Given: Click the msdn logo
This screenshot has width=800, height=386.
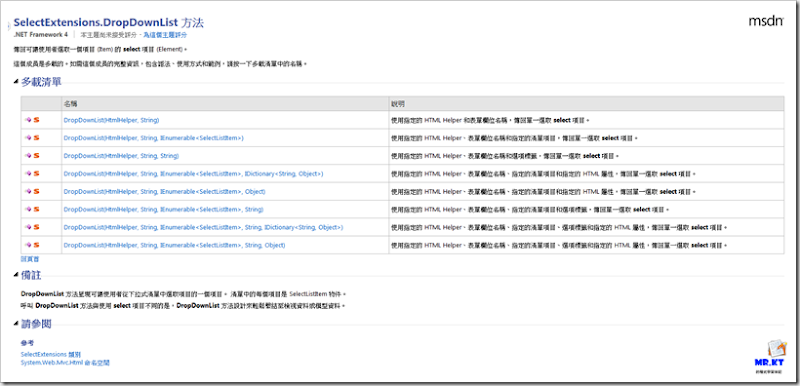Looking at the screenshot, I should [766, 21].
